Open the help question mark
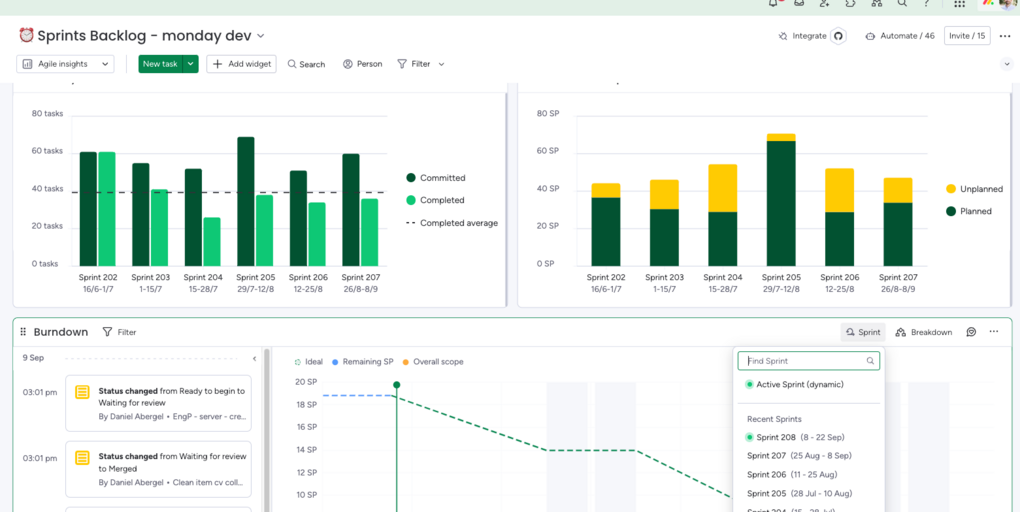Viewport: 1020px width, 512px height. point(926,3)
